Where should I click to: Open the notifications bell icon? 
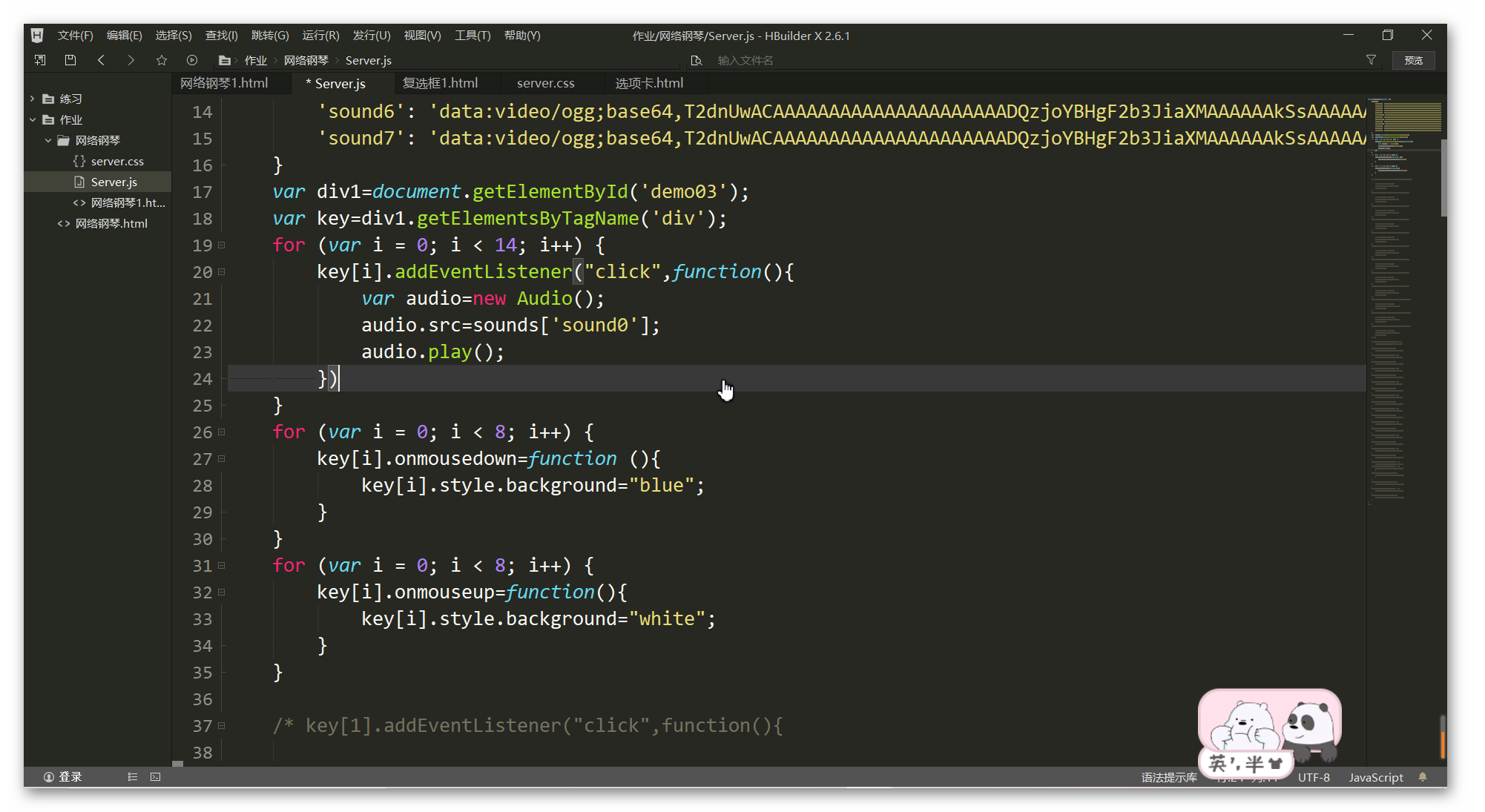tap(1423, 776)
